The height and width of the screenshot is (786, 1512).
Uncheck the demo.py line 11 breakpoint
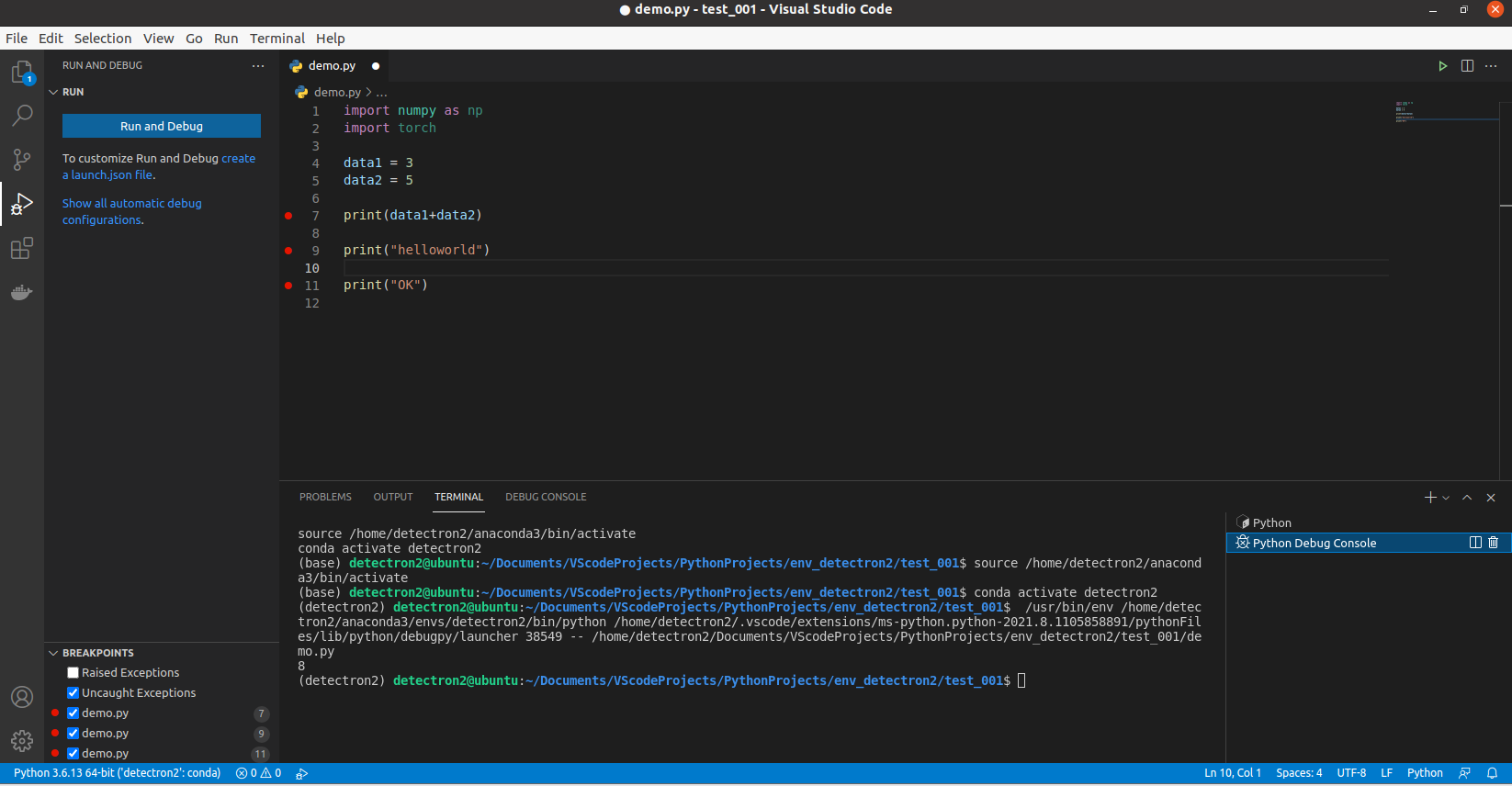pyautogui.click(x=73, y=754)
